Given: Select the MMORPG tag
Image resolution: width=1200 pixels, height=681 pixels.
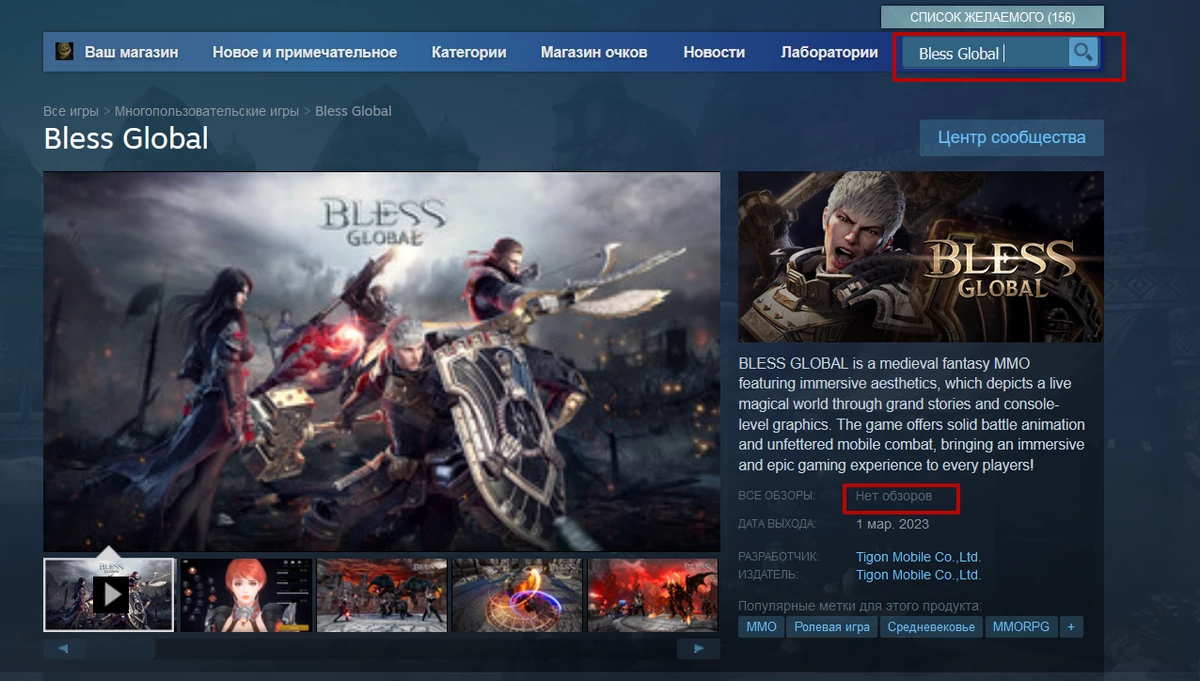Looking at the screenshot, I should pos(1021,627).
